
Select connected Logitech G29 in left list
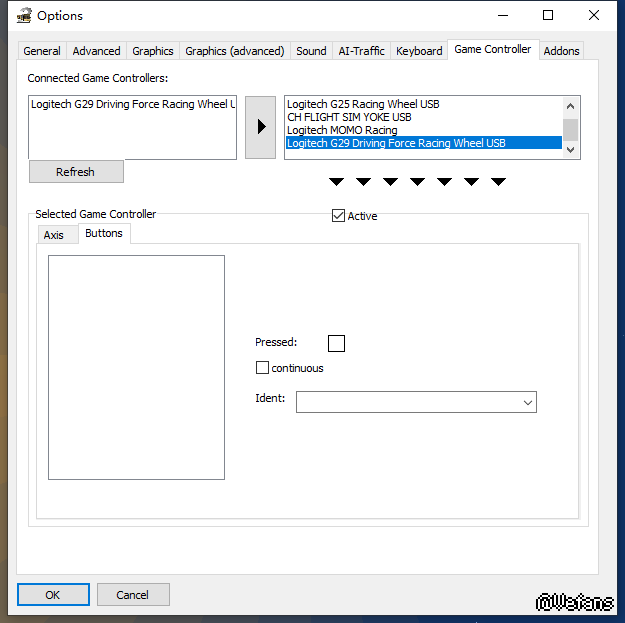pos(132,104)
